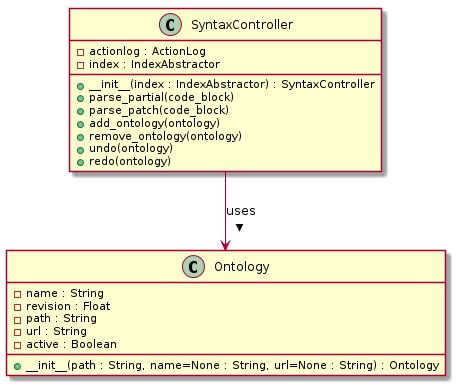Screen dimensions: 456x386
Task: Click the black direction triangle under 'uses'
Action: point(239,228)
